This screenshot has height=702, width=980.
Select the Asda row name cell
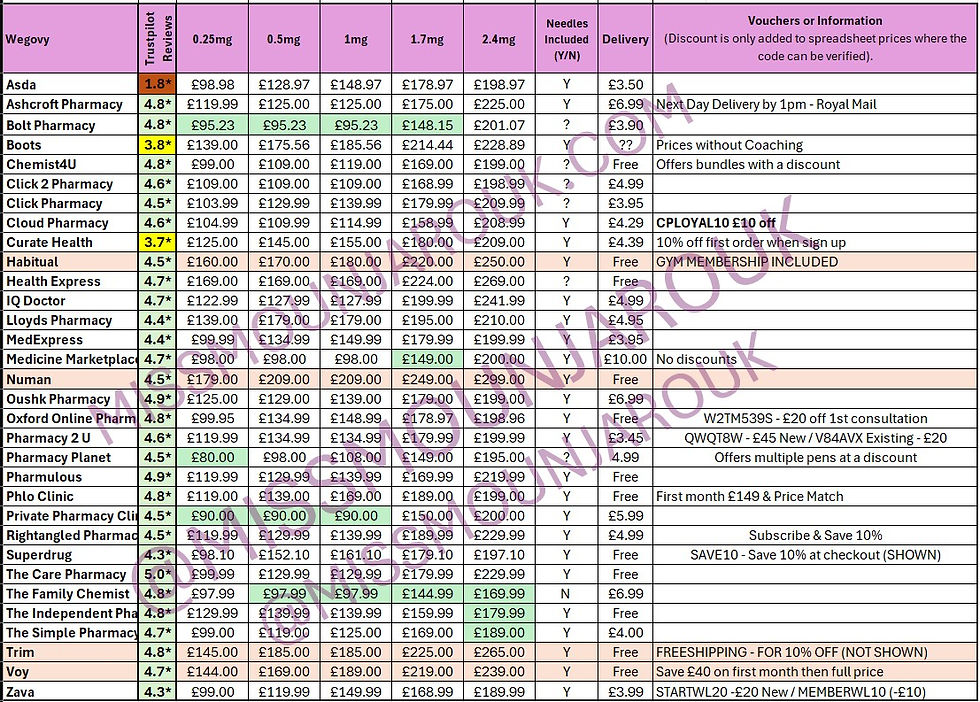click(x=70, y=84)
